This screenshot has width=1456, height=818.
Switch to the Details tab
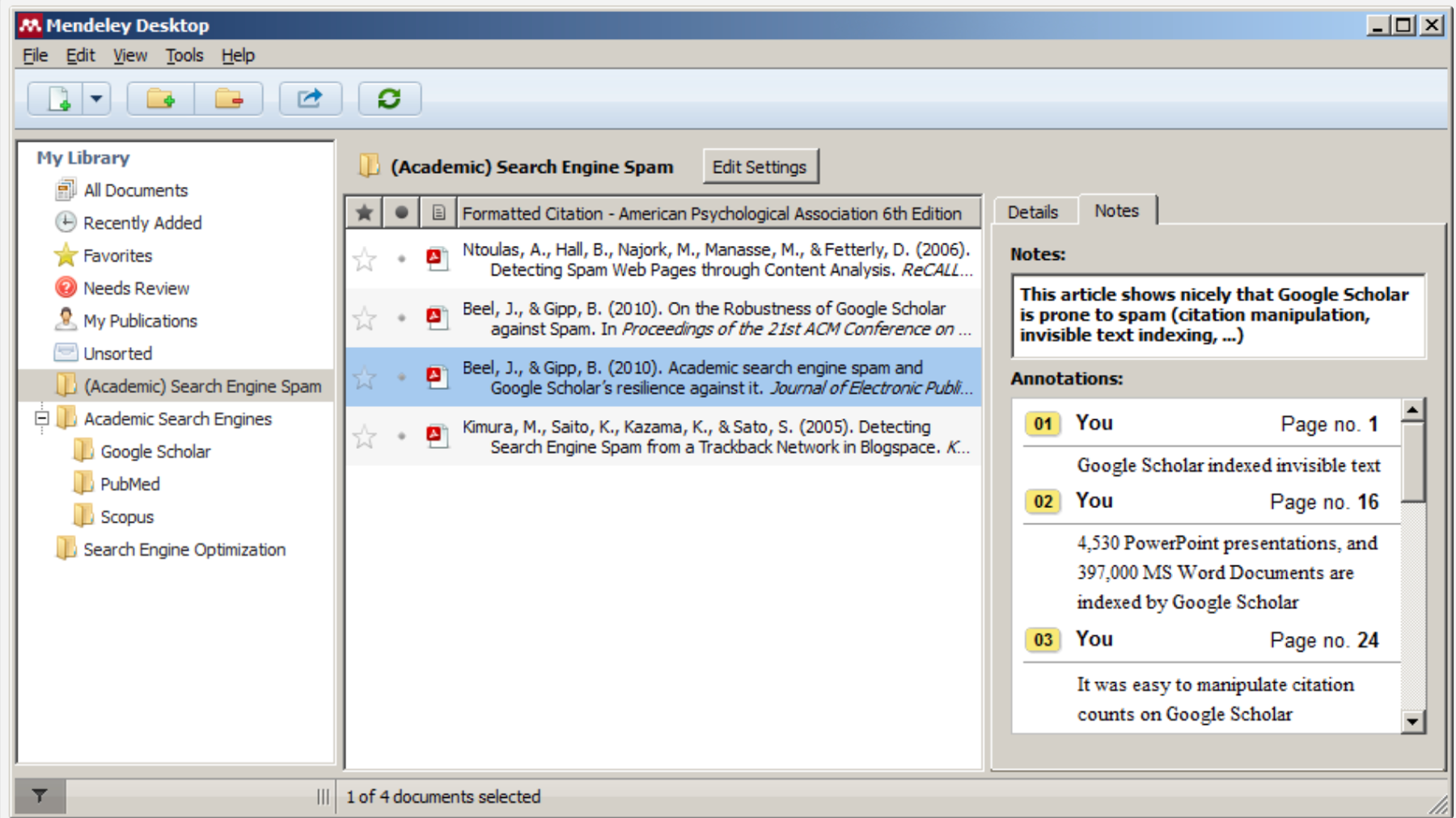[x=1033, y=212]
